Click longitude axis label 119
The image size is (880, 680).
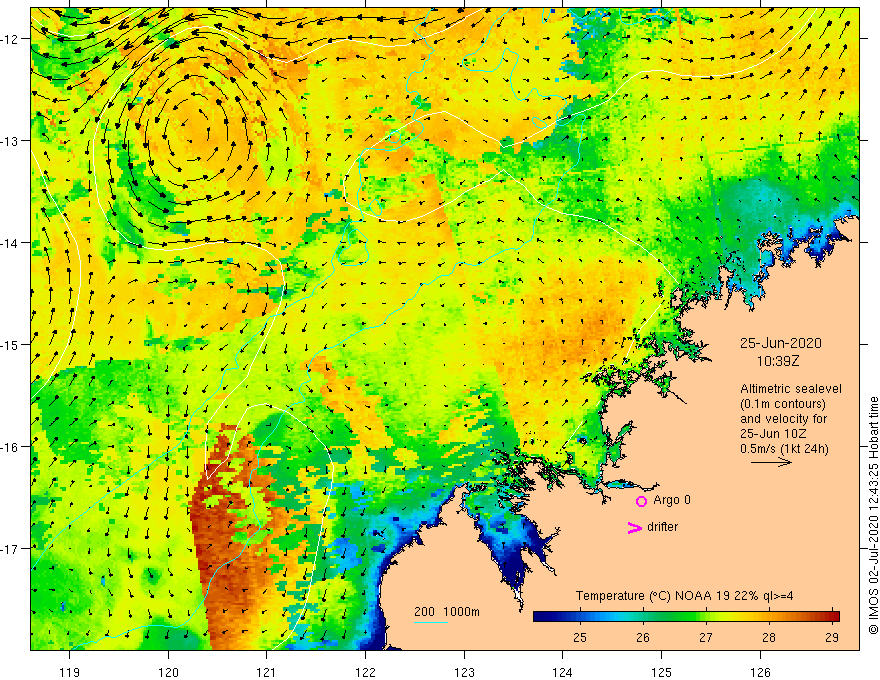(70, 672)
